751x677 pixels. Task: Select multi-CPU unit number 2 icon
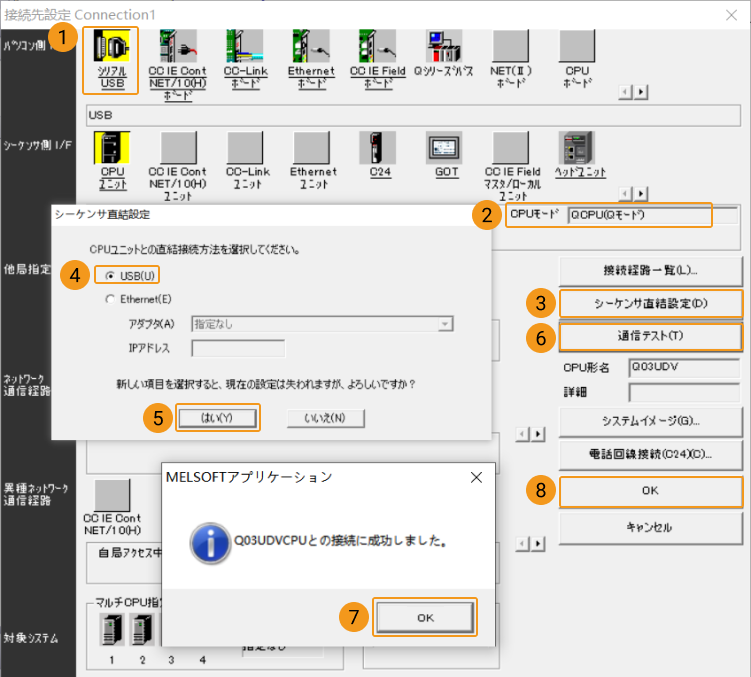coord(142,629)
